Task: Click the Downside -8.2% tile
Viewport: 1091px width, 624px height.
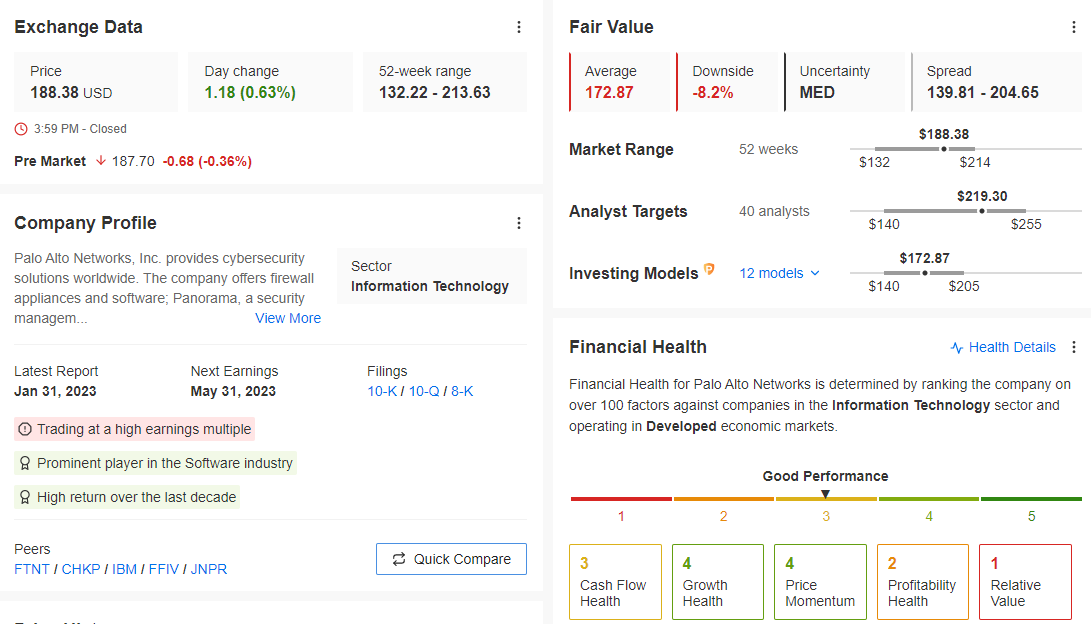Action: 728,82
